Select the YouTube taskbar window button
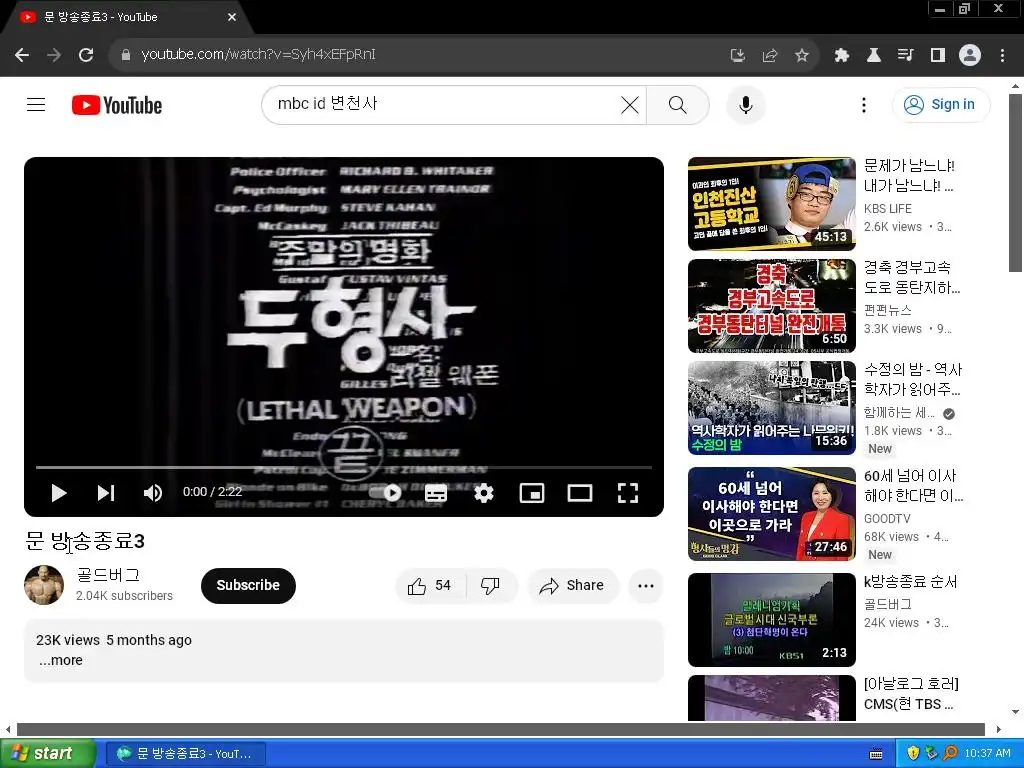Viewport: 1024px width, 768px height. tap(185, 754)
